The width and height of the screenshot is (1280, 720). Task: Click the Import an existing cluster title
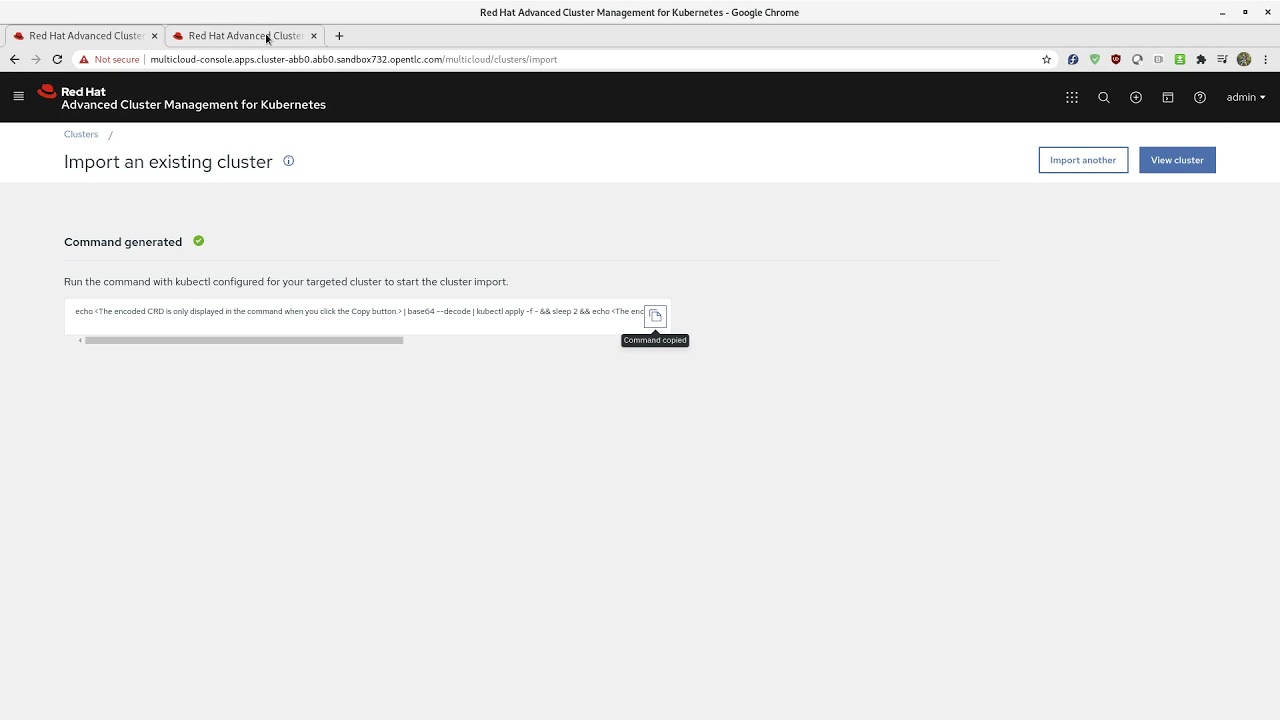point(168,162)
